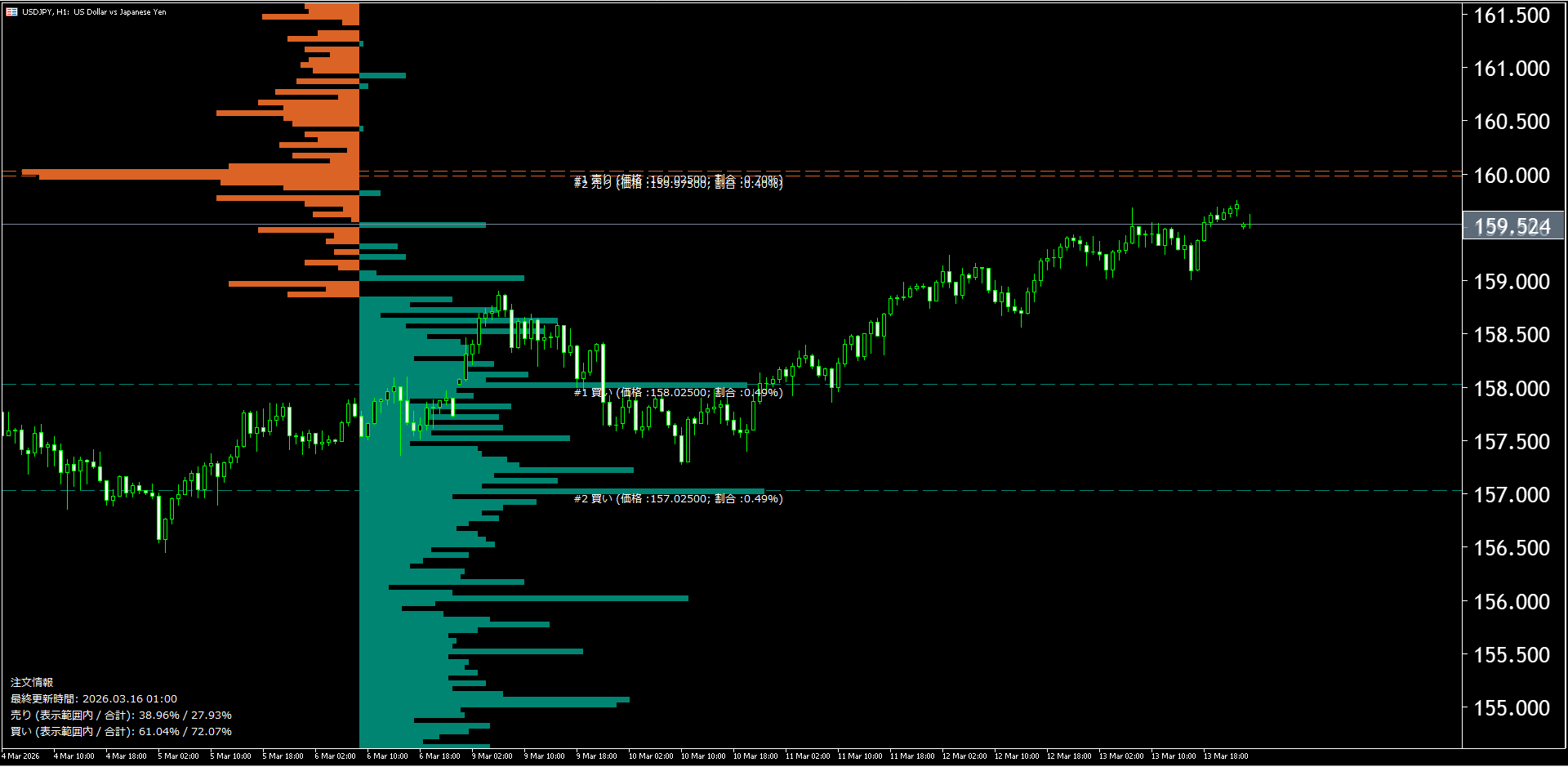Click the 161.000 price axis label
The height and width of the screenshot is (767, 1568).
pyautogui.click(x=1512, y=69)
